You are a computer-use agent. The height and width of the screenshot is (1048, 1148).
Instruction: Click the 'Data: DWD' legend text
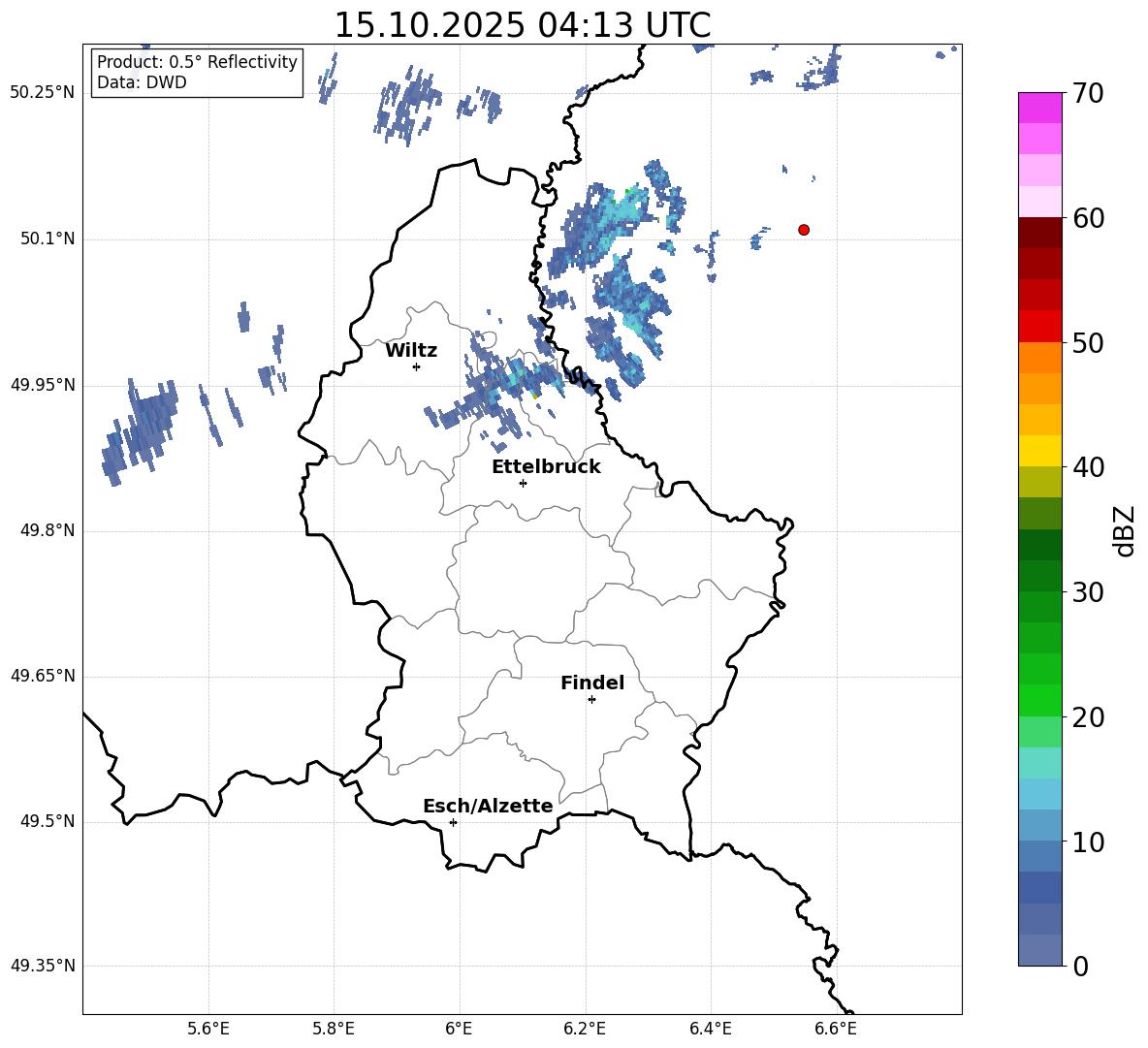coord(142,82)
